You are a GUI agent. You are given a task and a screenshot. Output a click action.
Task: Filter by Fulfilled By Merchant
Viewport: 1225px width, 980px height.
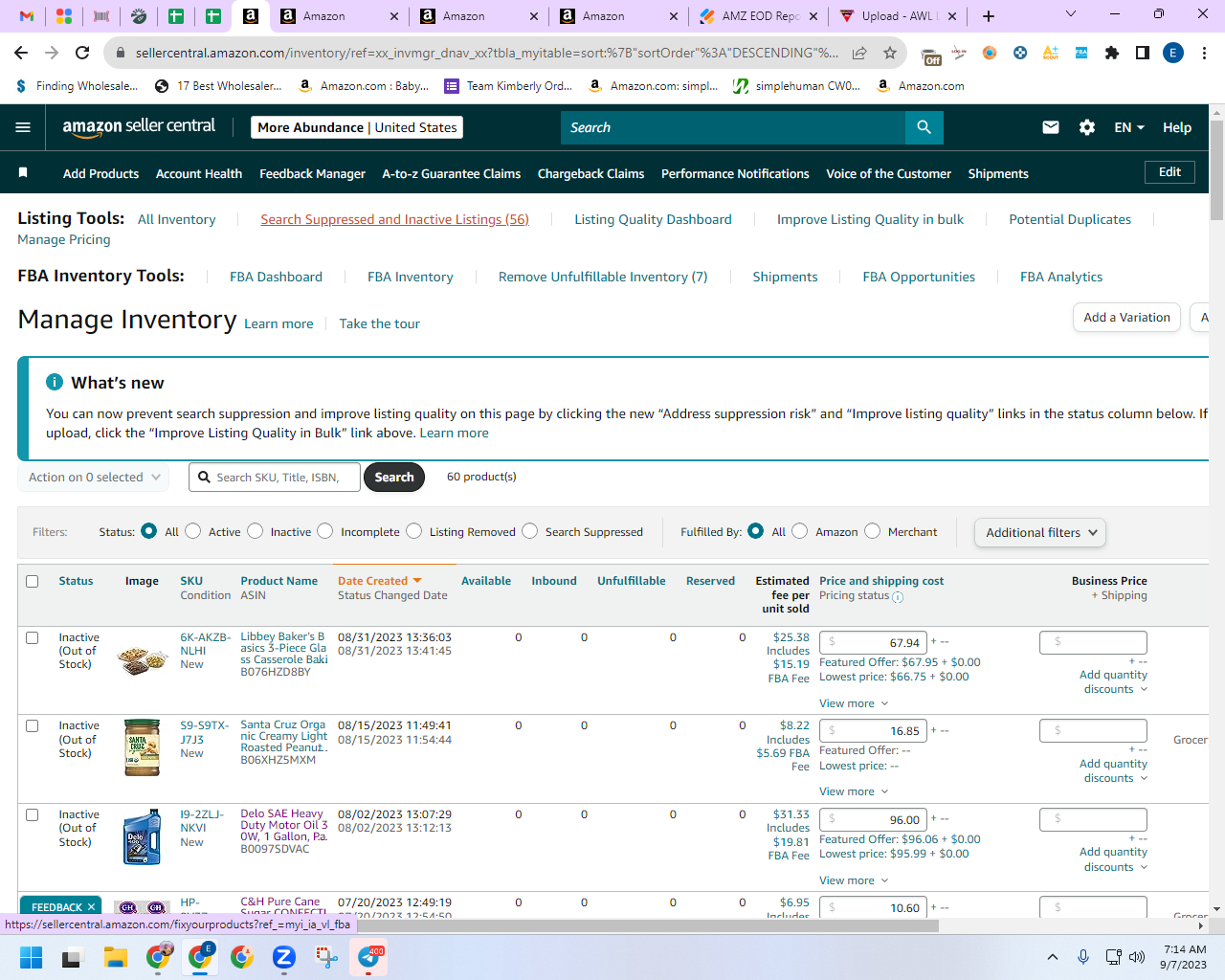(x=873, y=531)
